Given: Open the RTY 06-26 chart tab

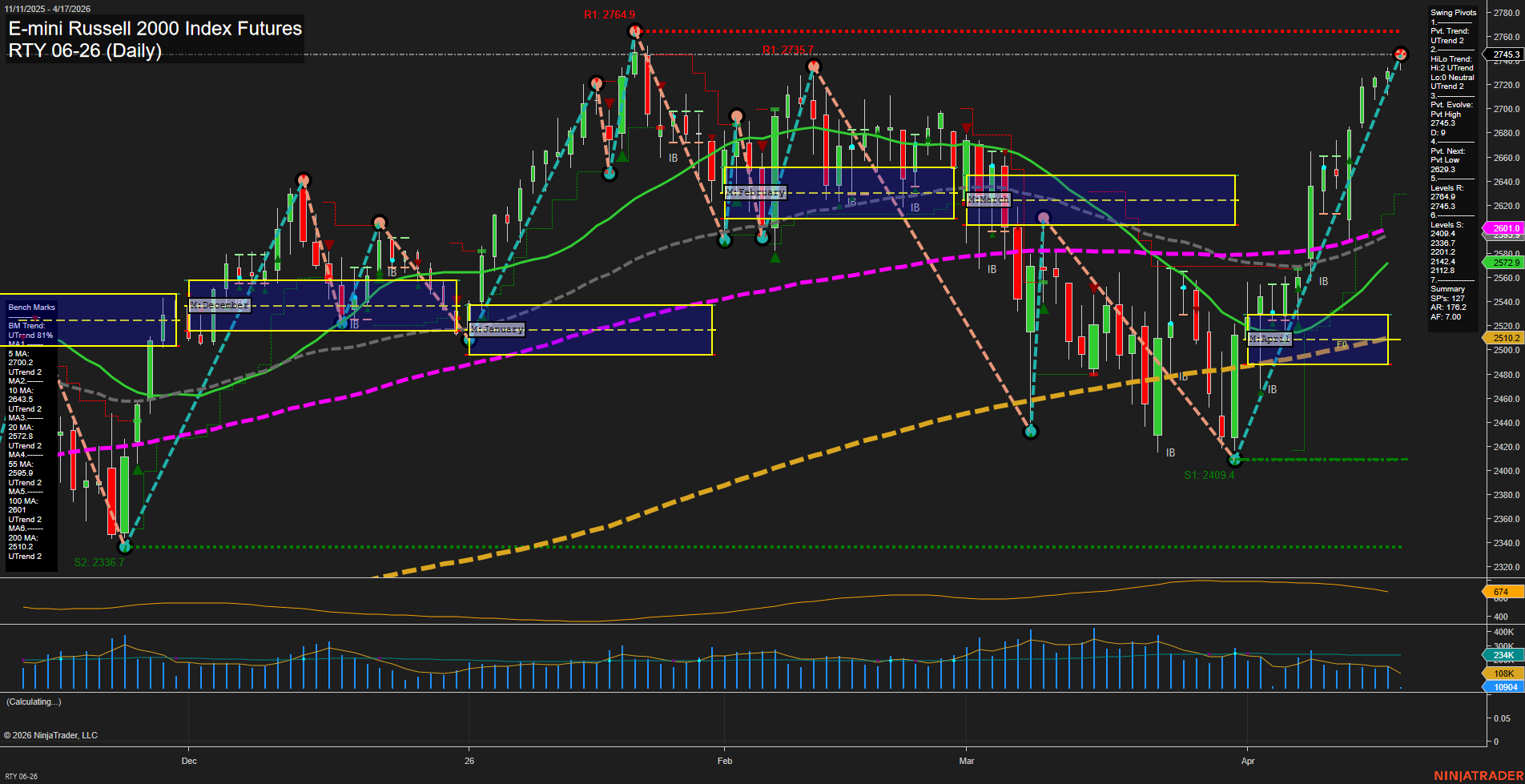Looking at the screenshot, I should tap(21, 776).
